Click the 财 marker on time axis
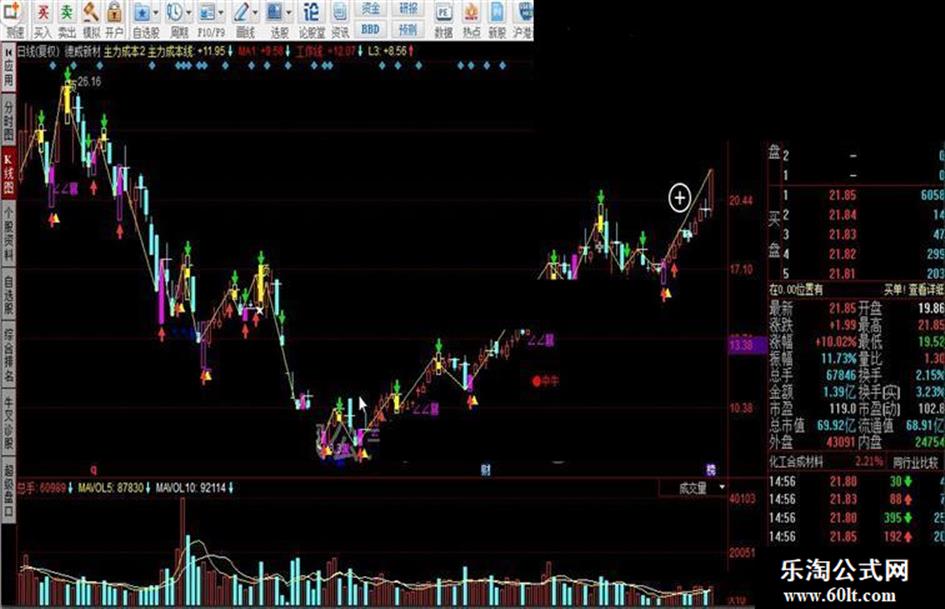This screenshot has width=945, height=609. point(486,469)
